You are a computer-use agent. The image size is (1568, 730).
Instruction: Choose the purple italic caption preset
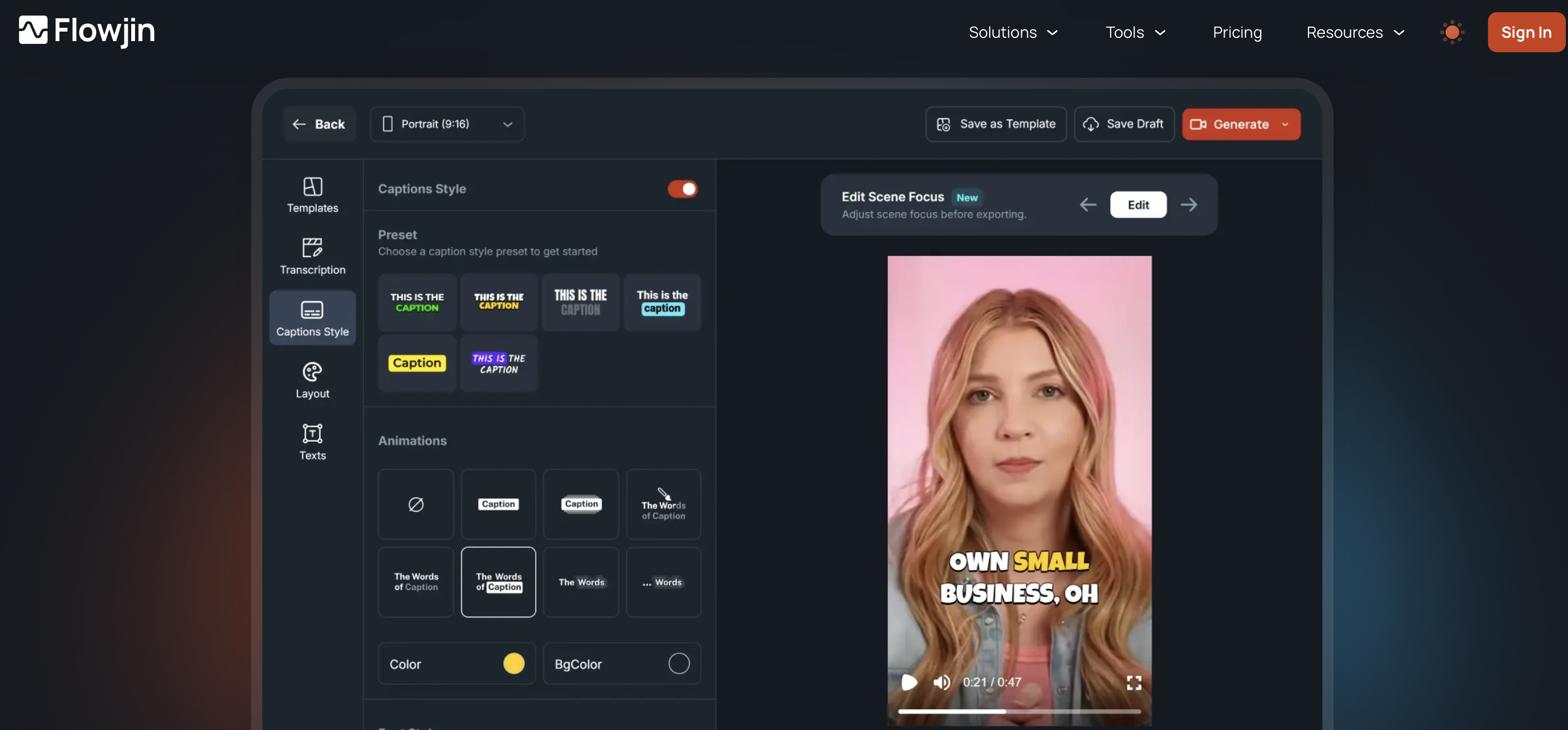coord(498,363)
